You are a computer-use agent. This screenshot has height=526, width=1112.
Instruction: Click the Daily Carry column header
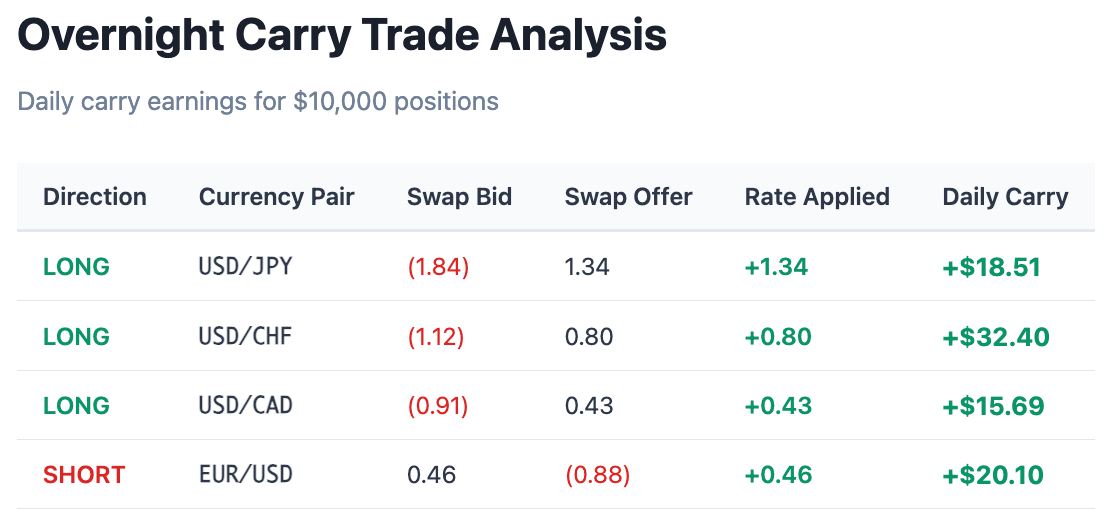pyautogui.click(x=1005, y=197)
